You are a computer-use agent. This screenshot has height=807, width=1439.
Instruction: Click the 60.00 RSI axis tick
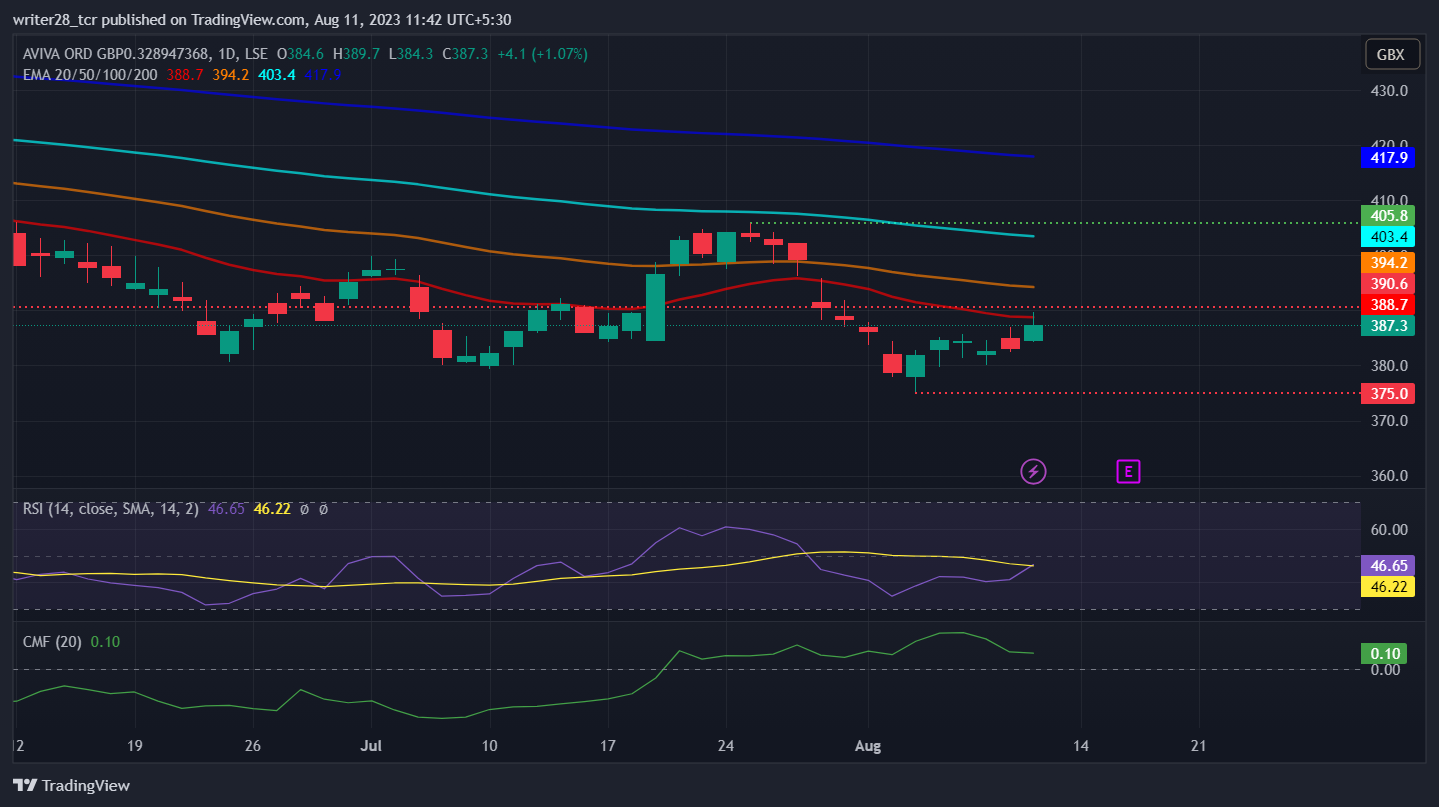pos(1390,530)
